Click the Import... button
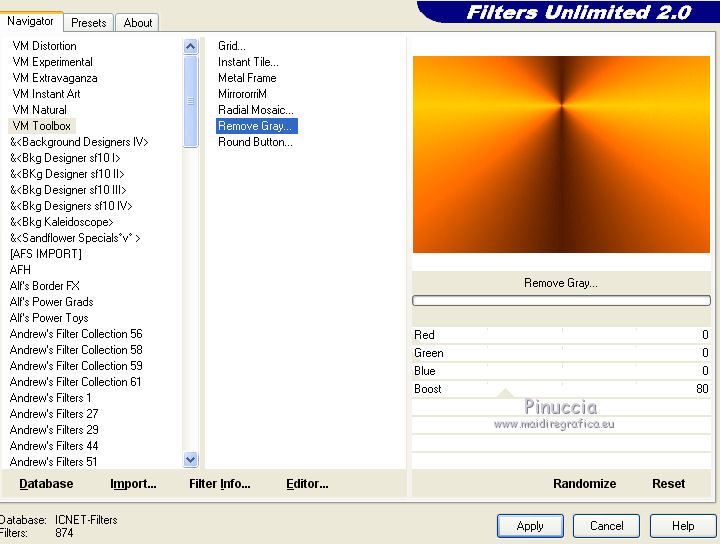This screenshot has width=720, height=544. (x=133, y=483)
